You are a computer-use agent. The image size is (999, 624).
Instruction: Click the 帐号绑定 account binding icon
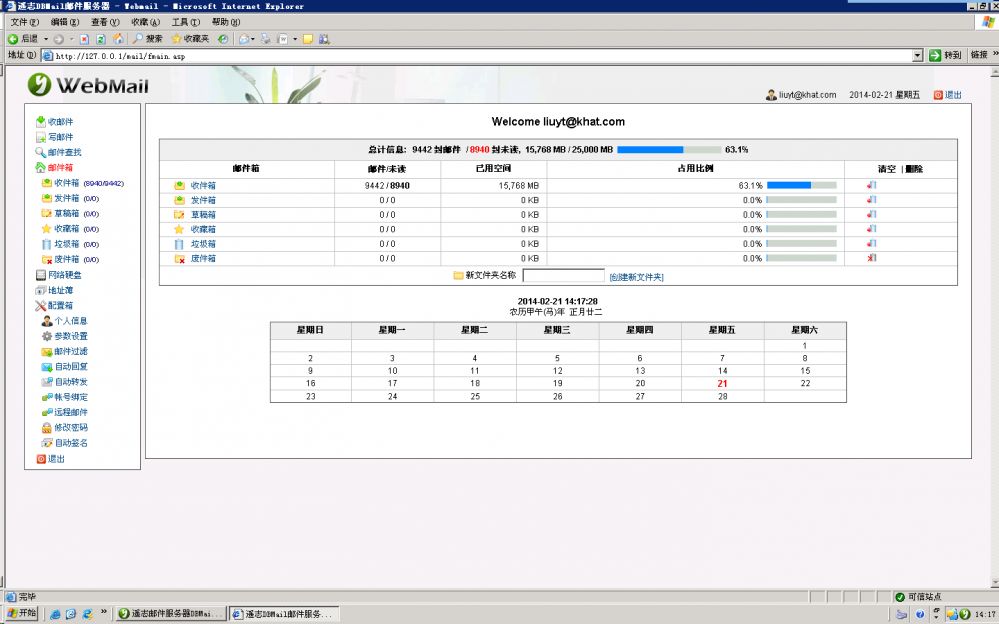(x=47, y=397)
